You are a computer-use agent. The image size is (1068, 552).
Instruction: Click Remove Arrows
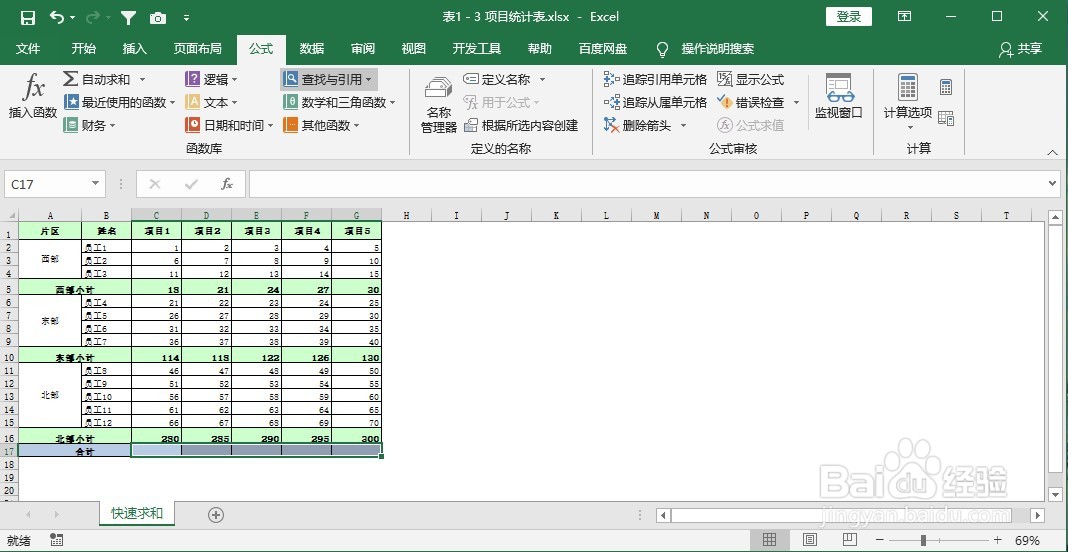(638, 125)
